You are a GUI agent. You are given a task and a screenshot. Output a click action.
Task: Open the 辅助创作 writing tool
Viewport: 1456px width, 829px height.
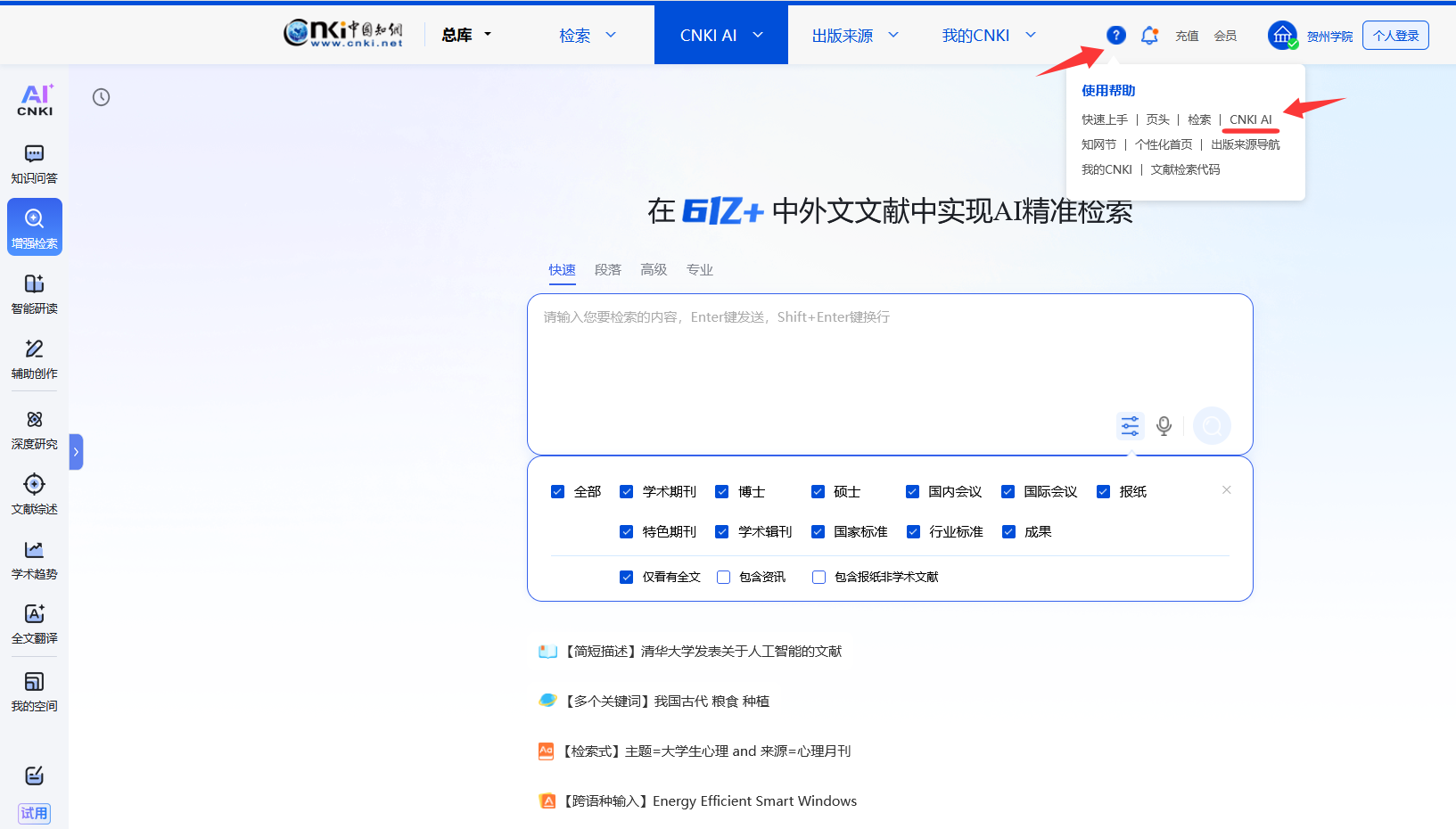[x=34, y=358]
